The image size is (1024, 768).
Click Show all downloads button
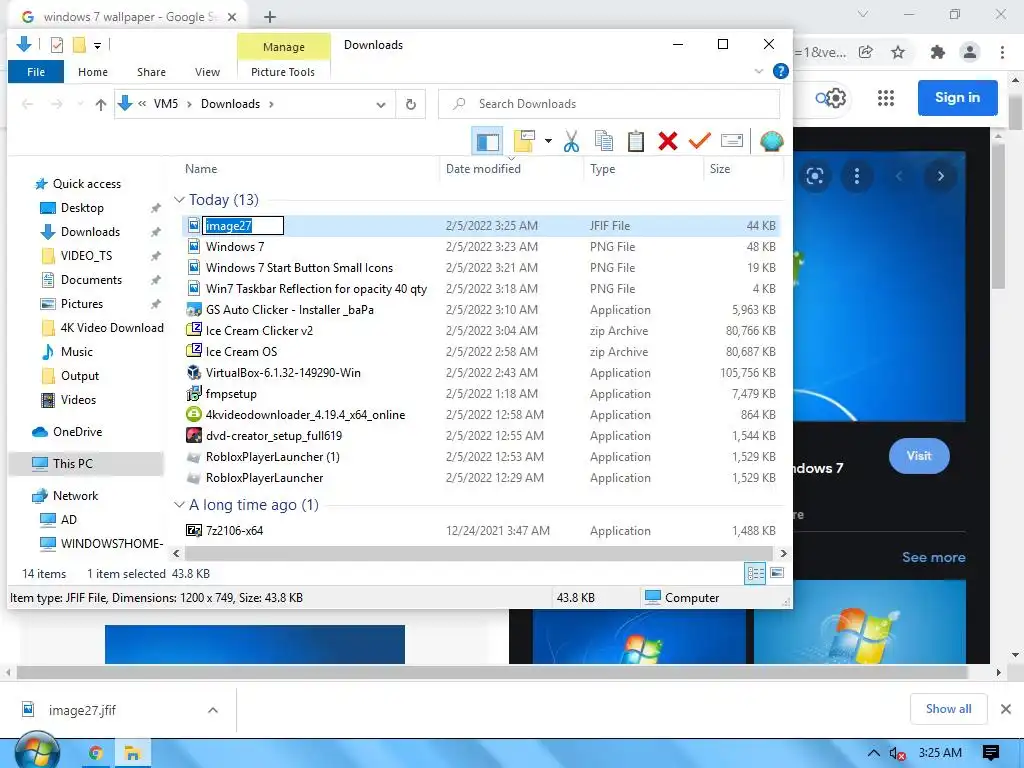tap(948, 709)
